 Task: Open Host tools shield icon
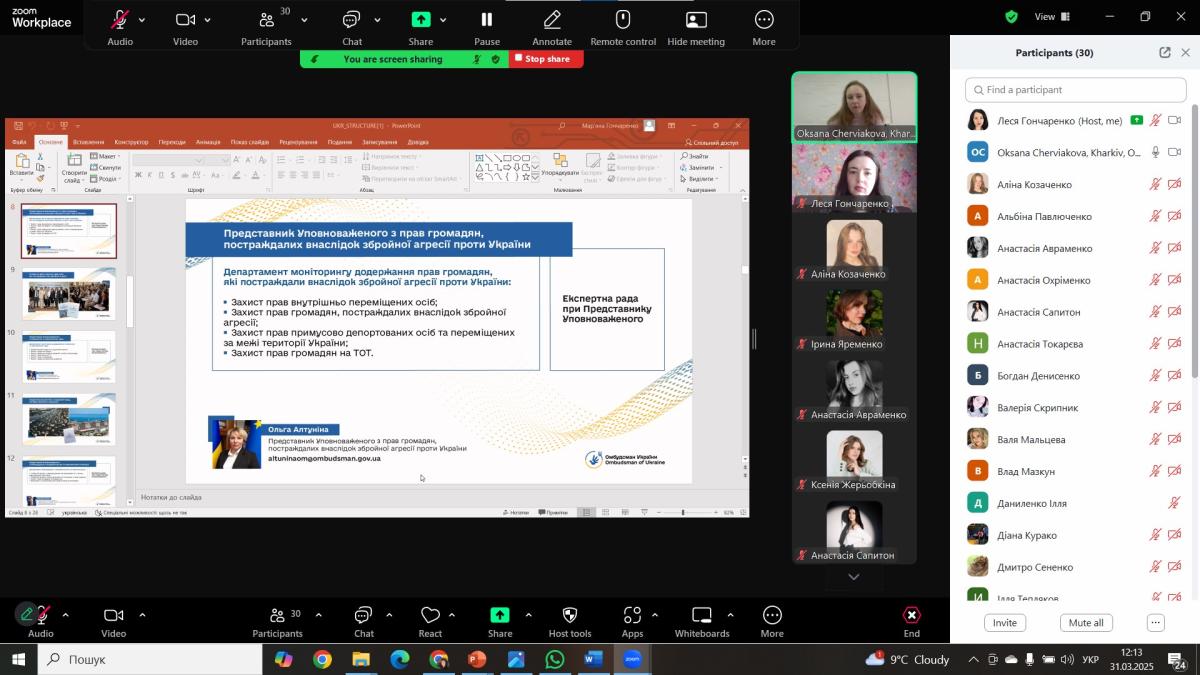pyautogui.click(x=569, y=616)
